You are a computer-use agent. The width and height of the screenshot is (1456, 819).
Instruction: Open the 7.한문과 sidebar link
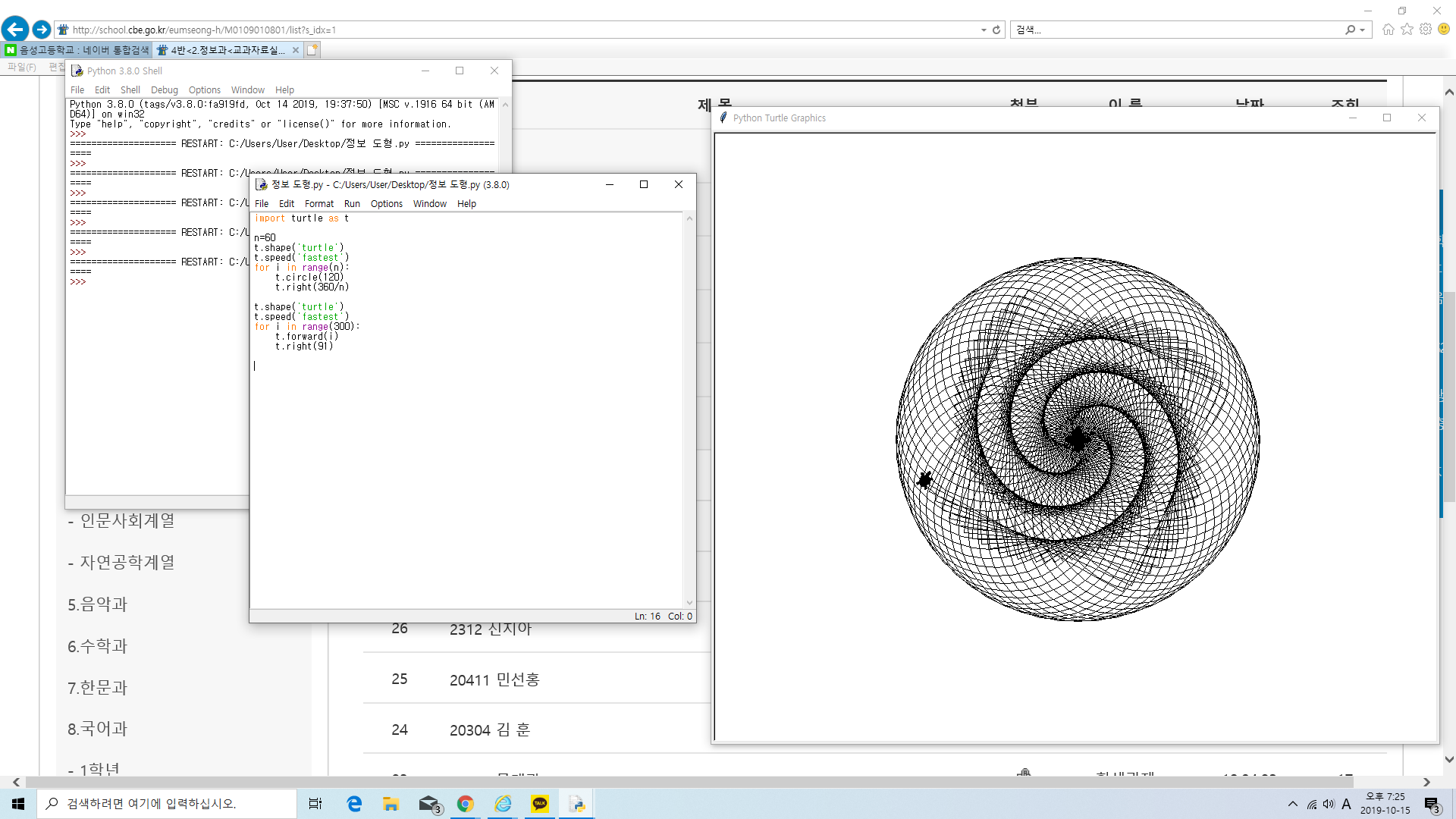pyautogui.click(x=98, y=688)
